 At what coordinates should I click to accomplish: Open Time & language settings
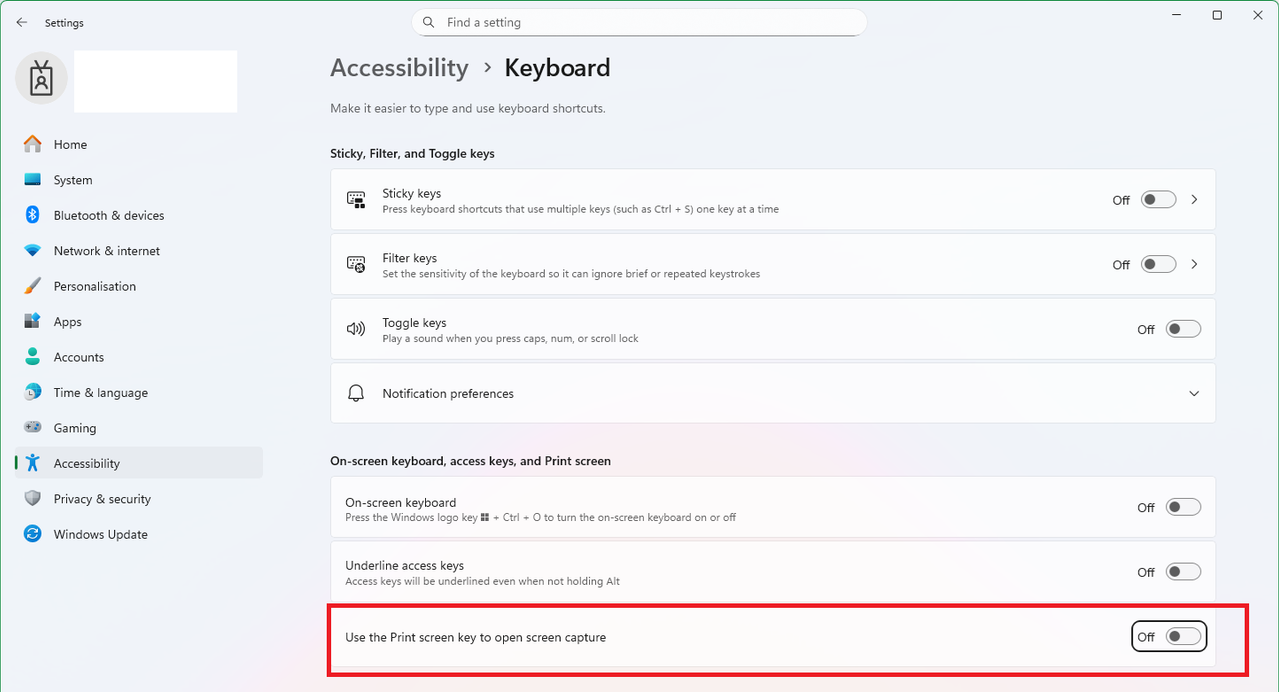click(100, 393)
